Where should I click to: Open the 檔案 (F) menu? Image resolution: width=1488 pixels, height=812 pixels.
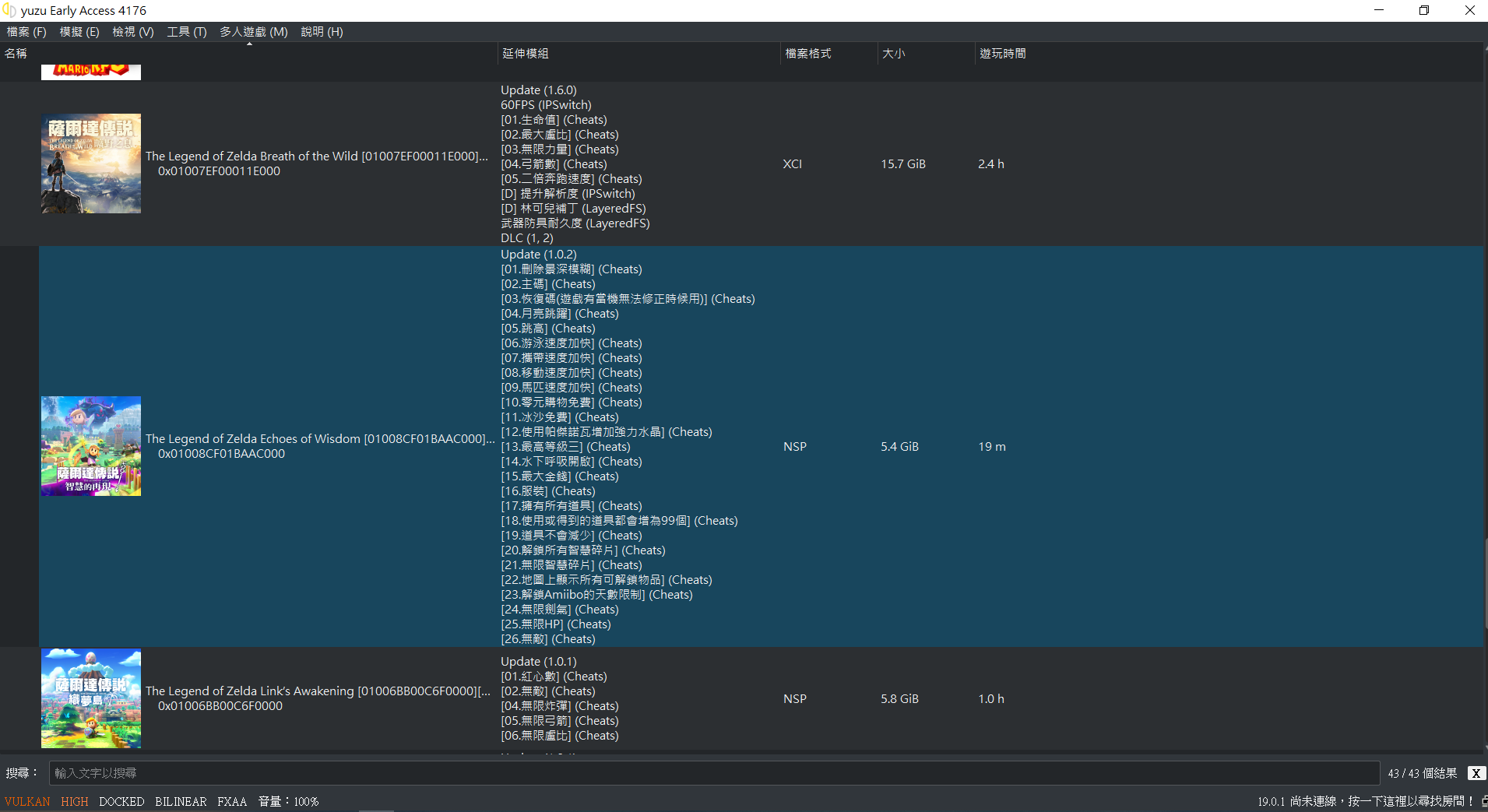point(26,32)
